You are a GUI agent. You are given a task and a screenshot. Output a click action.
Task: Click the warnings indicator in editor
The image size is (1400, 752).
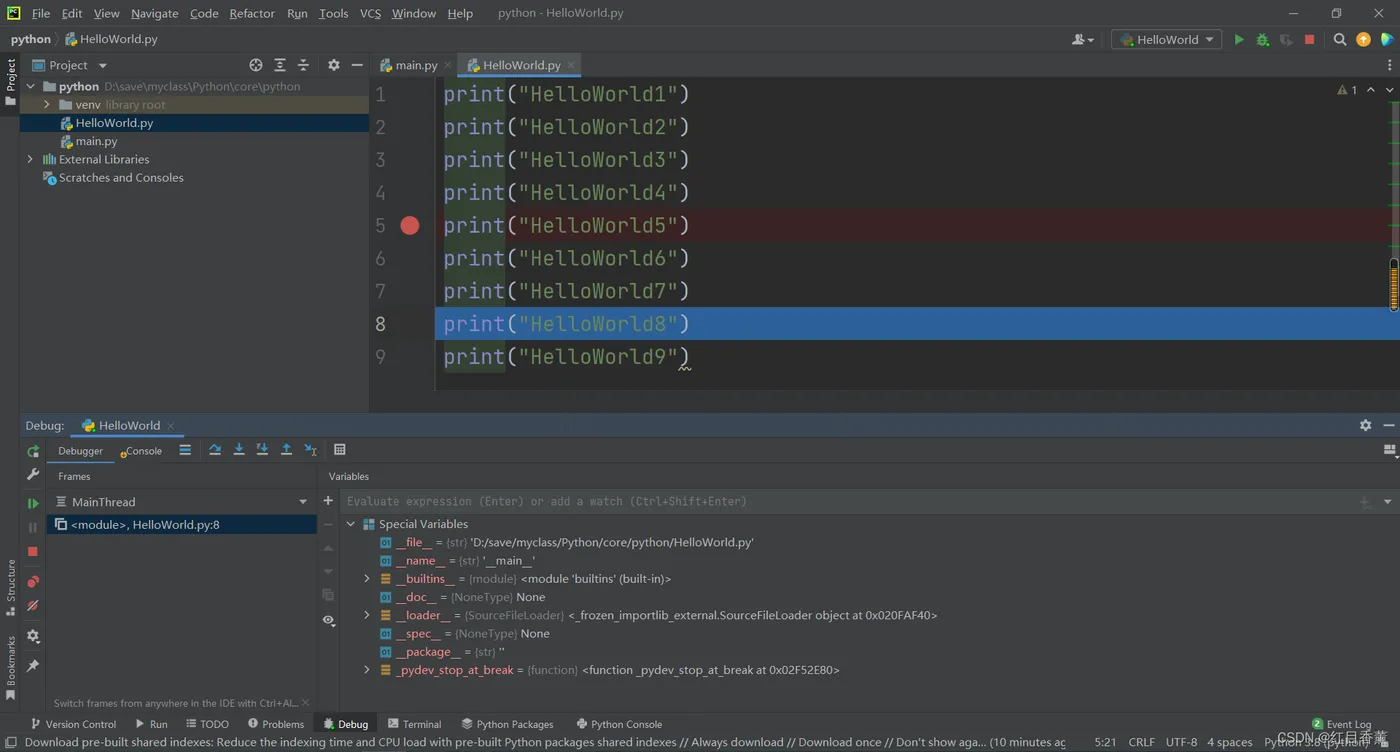1347,90
